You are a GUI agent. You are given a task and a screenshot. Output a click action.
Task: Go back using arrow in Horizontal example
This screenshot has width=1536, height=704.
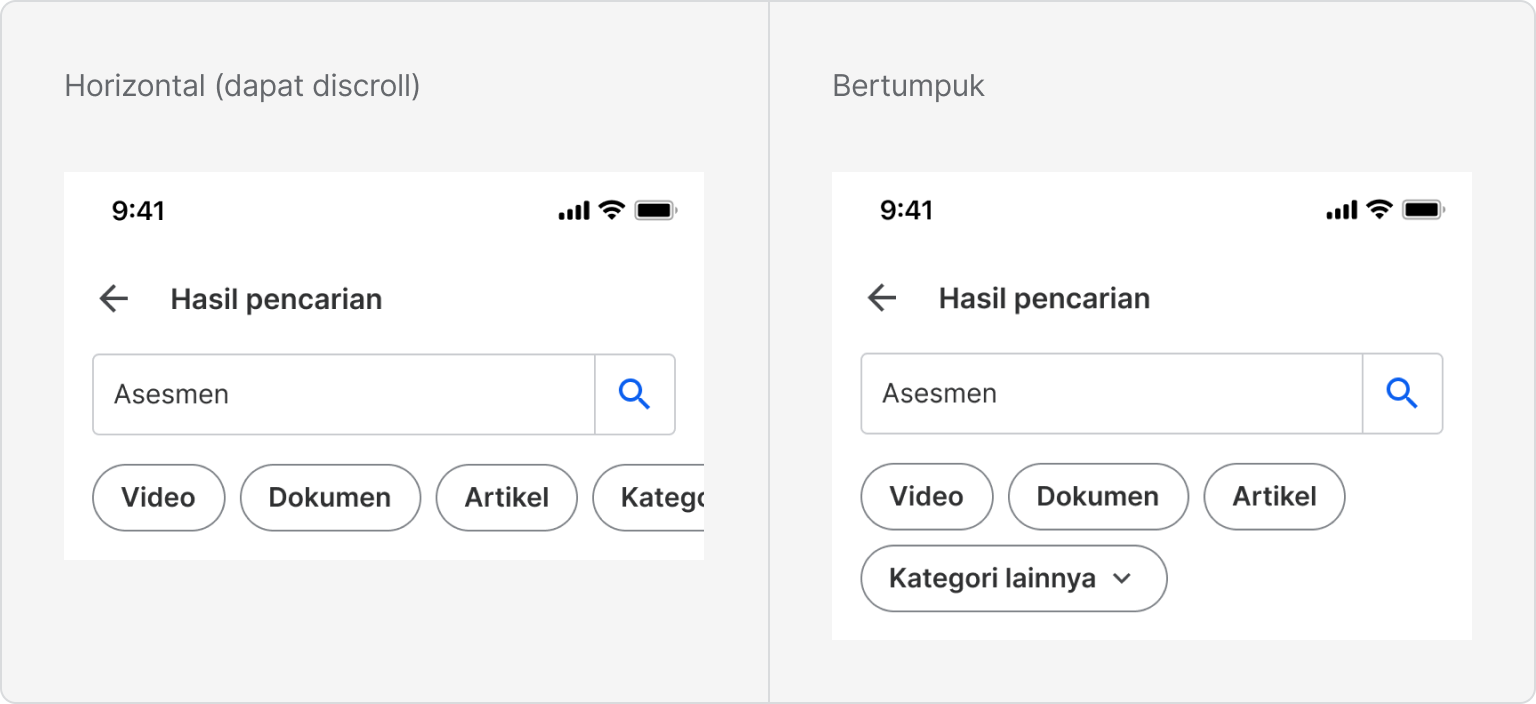point(114,299)
